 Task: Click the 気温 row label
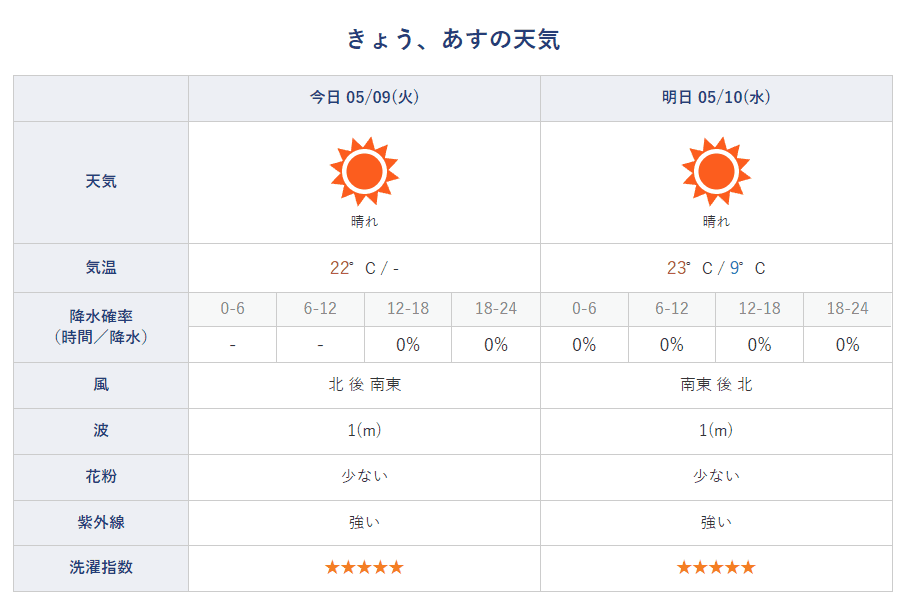101,268
